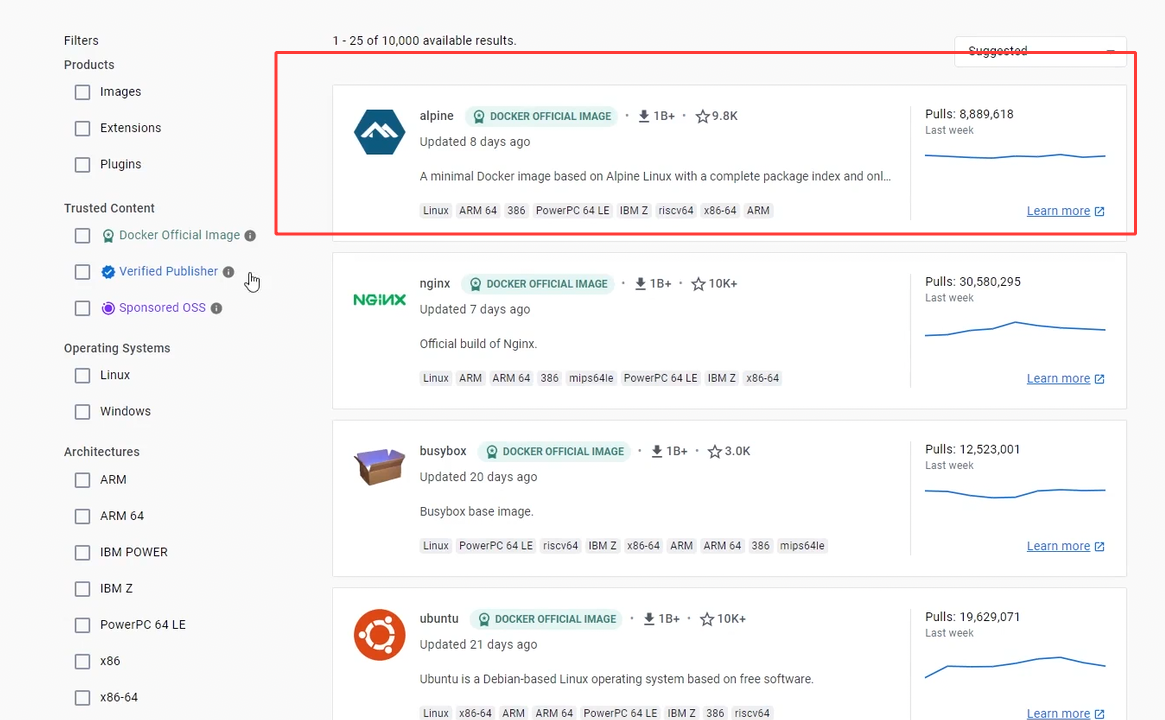The height and width of the screenshot is (720, 1165).
Task: Click ubuntu pulls trend chart
Action: pyautogui.click(x=1015, y=667)
